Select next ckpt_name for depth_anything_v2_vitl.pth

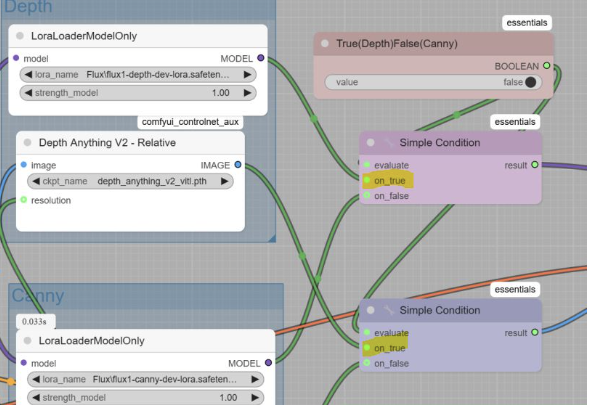[x=224, y=181]
